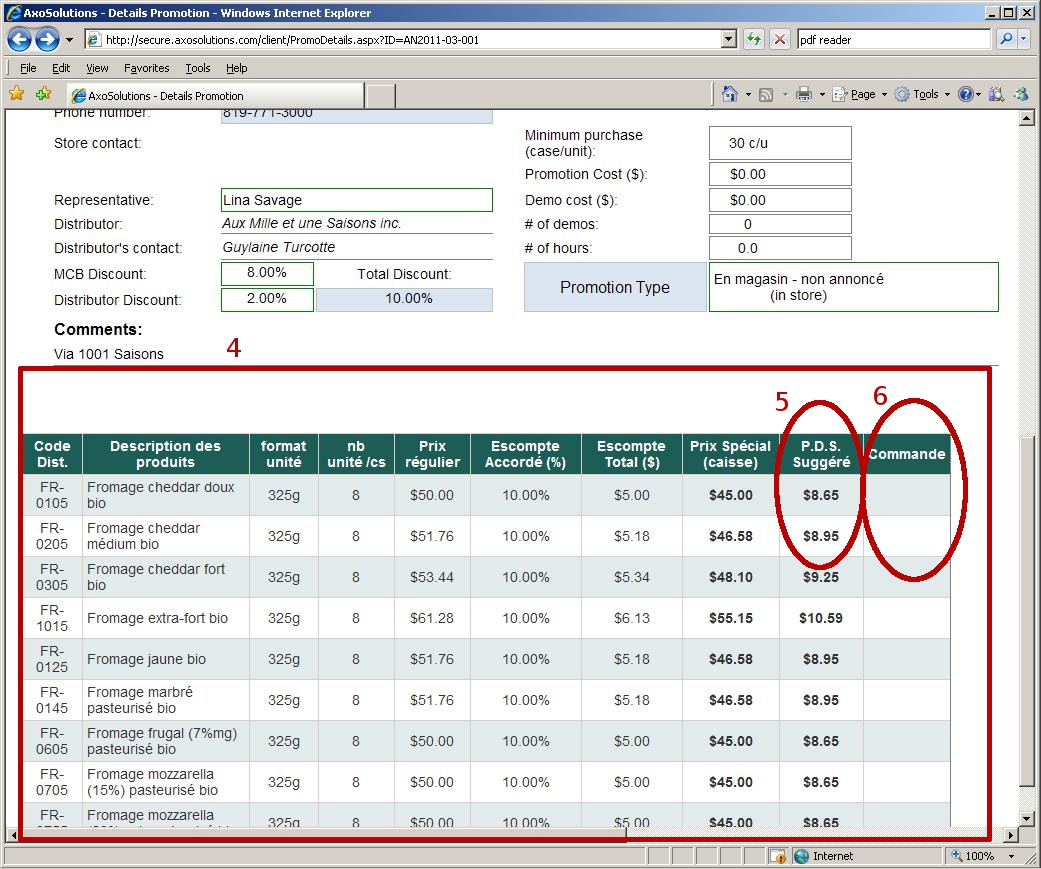Click the RSS feeds icon
This screenshot has height=869, width=1041.
(x=765, y=95)
